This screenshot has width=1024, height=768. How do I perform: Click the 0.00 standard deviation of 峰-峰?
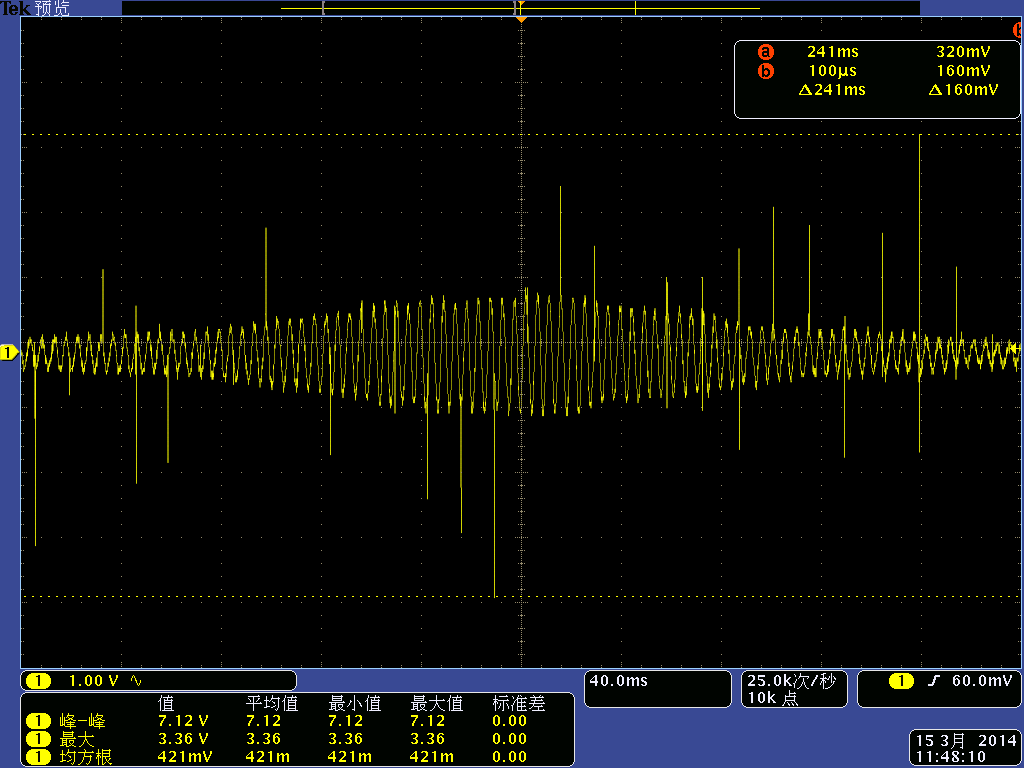(509, 721)
